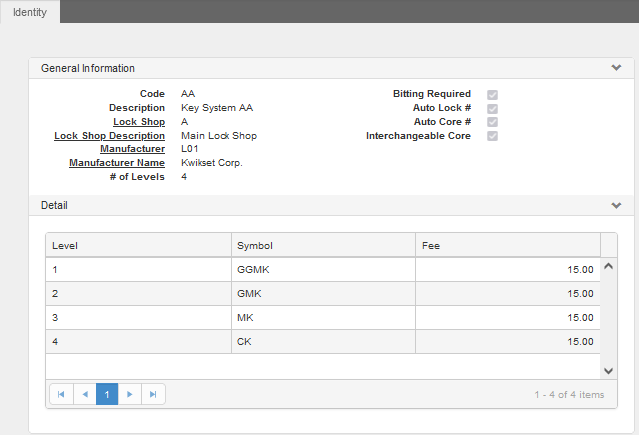Collapse the Detail section chevron
Screen dimensions: 639x435
616,205
